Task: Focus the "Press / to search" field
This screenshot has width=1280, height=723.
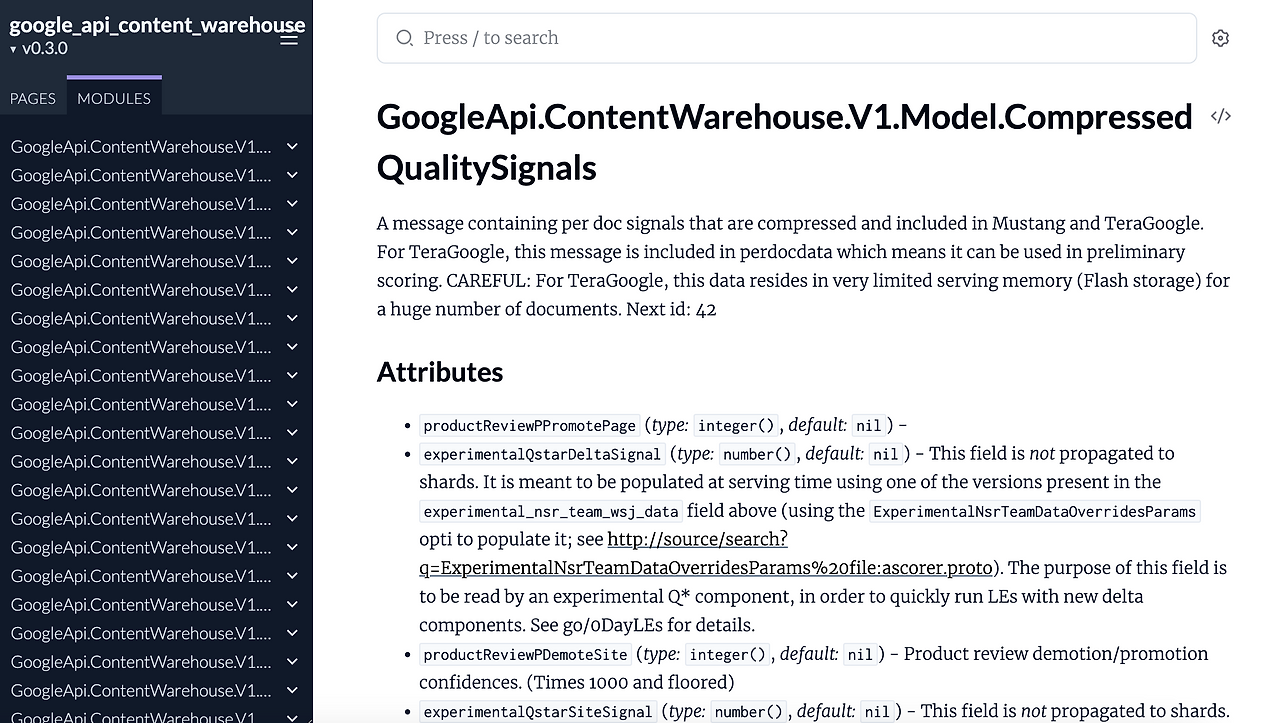Action: [x=786, y=38]
